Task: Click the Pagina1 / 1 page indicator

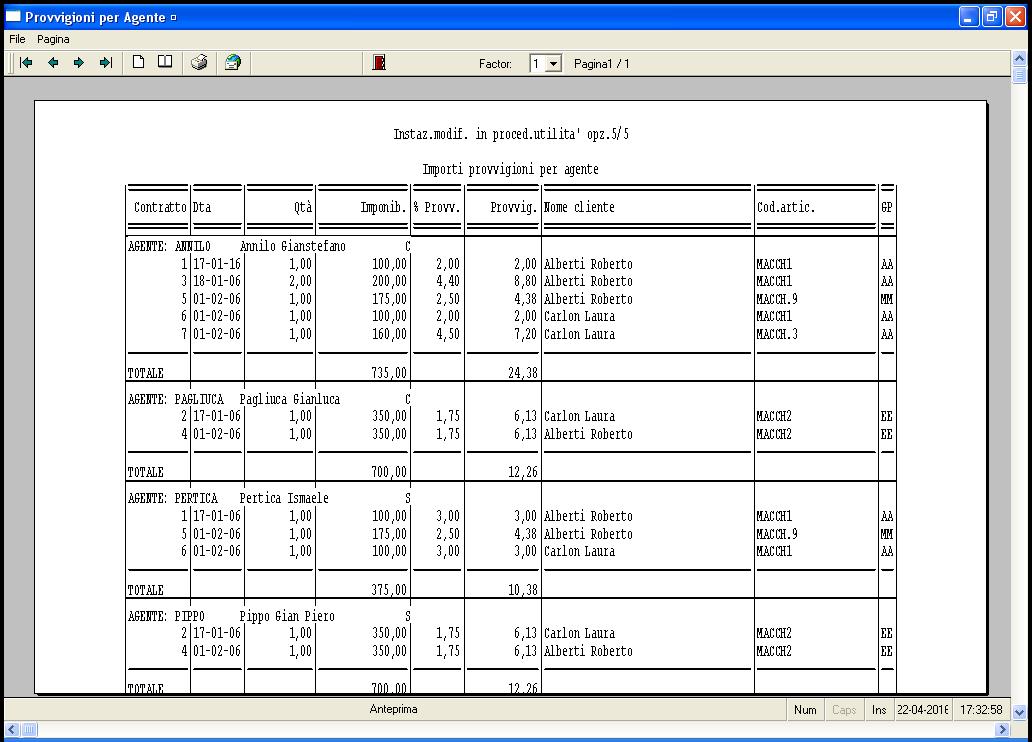Action: point(602,64)
